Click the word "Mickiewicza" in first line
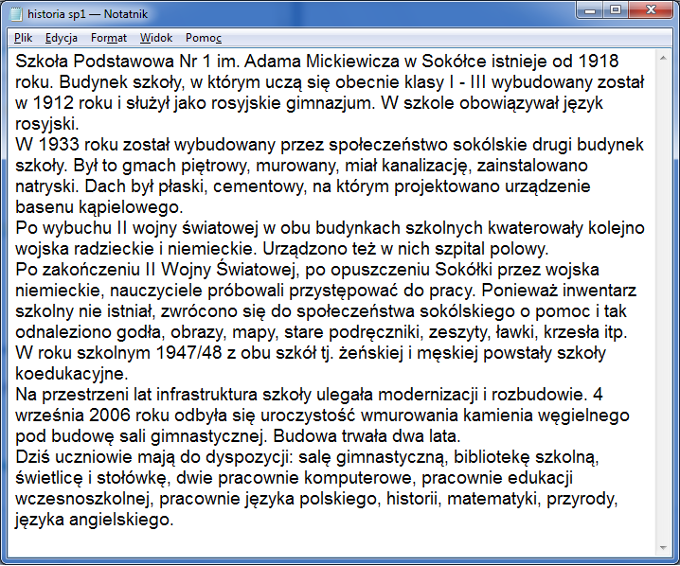 (x=353, y=61)
